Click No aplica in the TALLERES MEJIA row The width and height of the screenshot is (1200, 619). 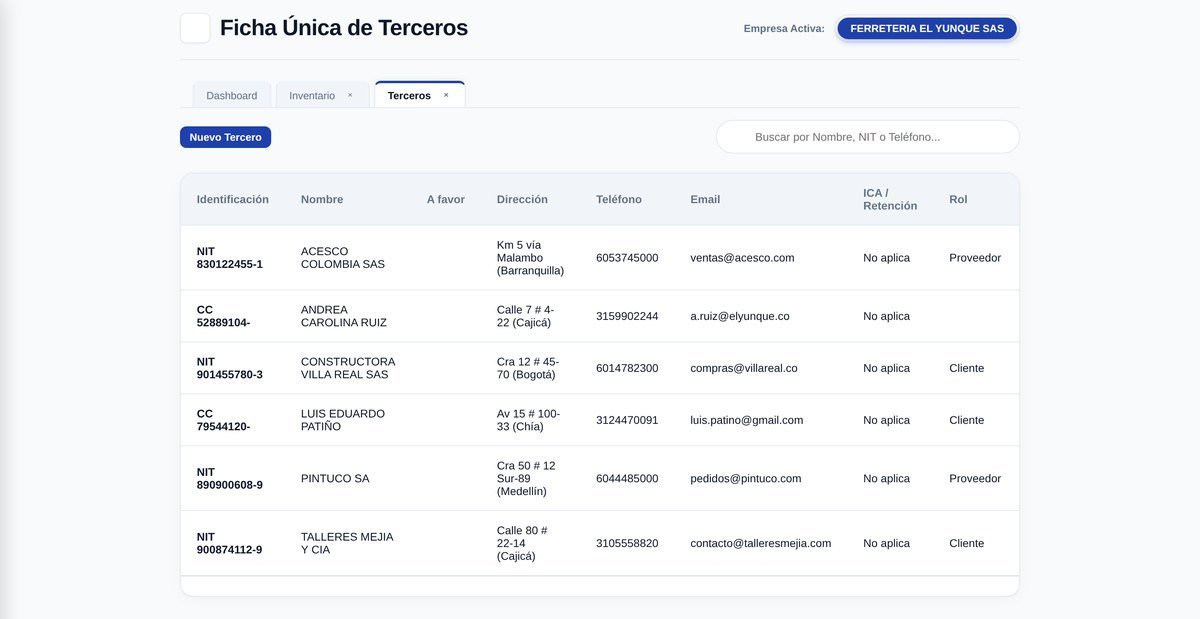click(x=887, y=543)
